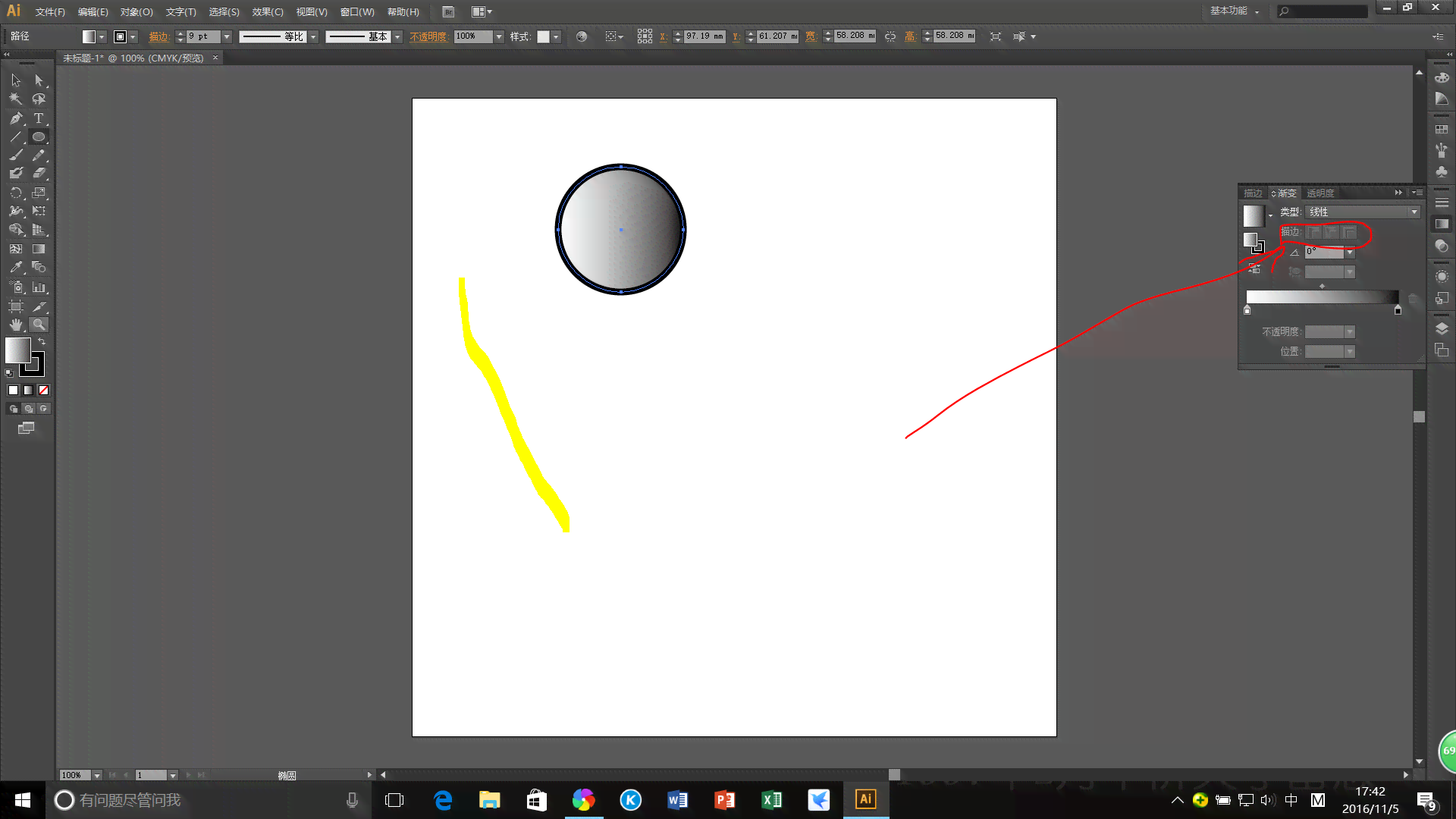Image resolution: width=1456 pixels, height=819 pixels.
Task: Select the Rotate tool
Action: (15, 192)
